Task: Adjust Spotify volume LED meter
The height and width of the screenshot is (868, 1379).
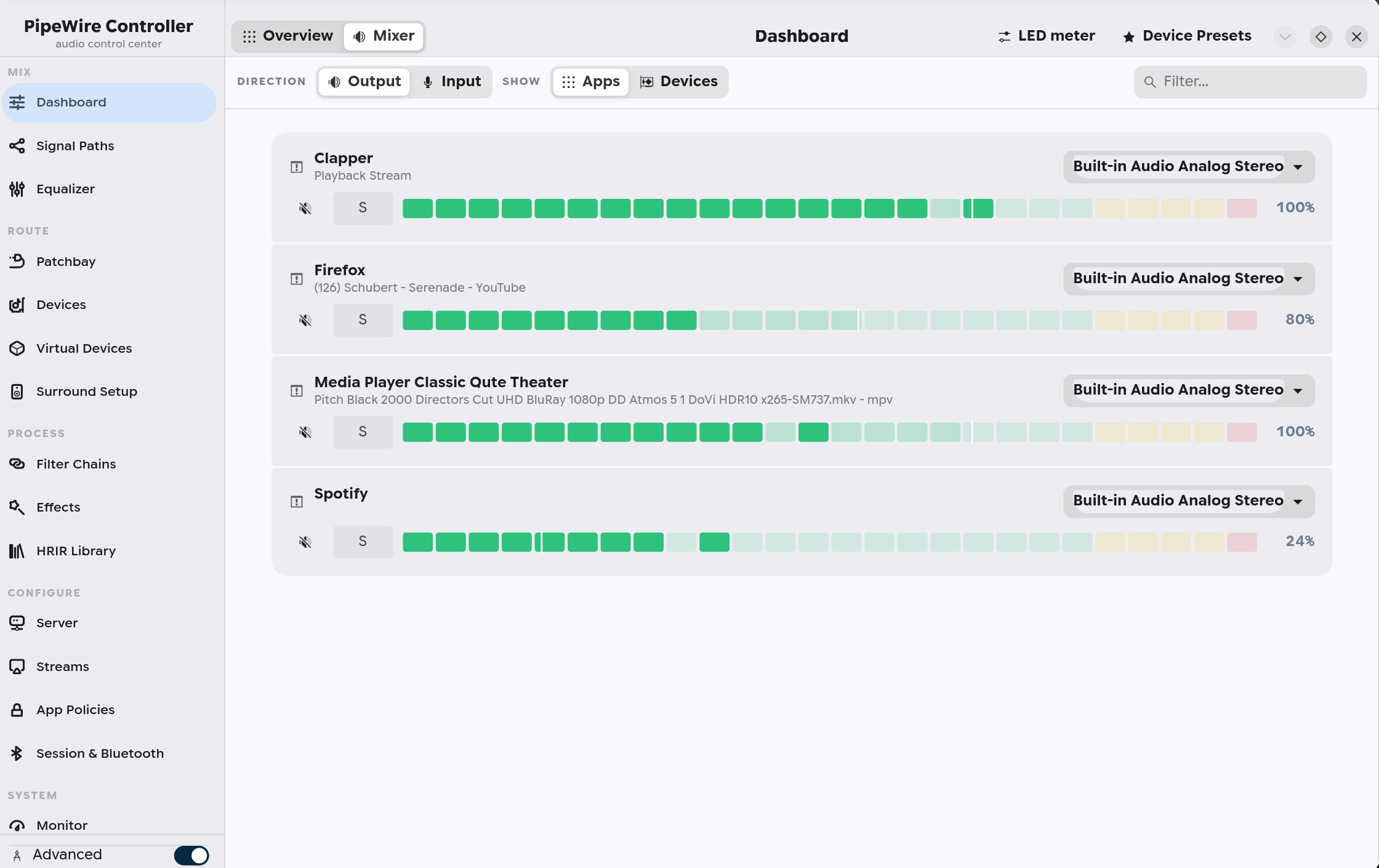Action: (830, 542)
